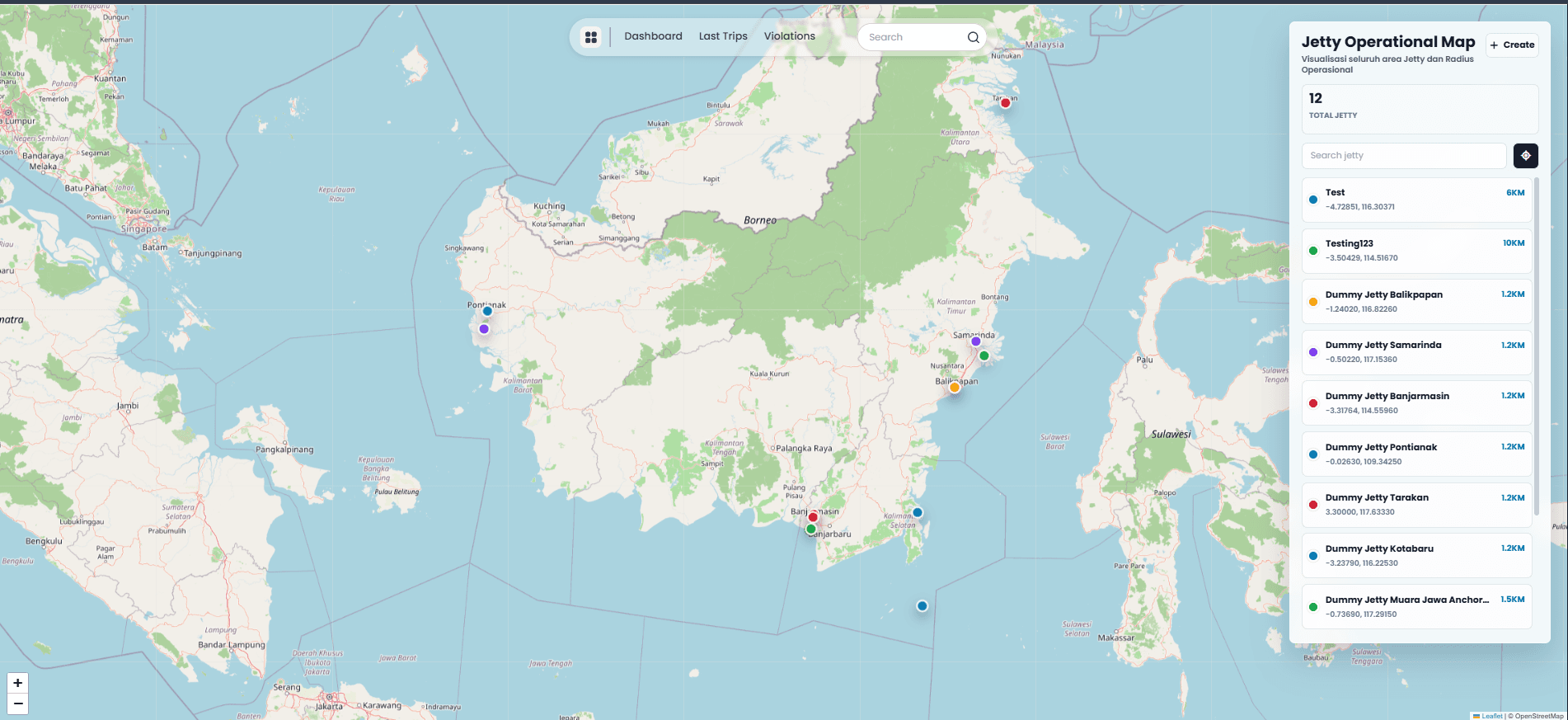The width and height of the screenshot is (1568, 720).
Task: Select the red marker at Tarakan
Action: [x=1005, y=103]
